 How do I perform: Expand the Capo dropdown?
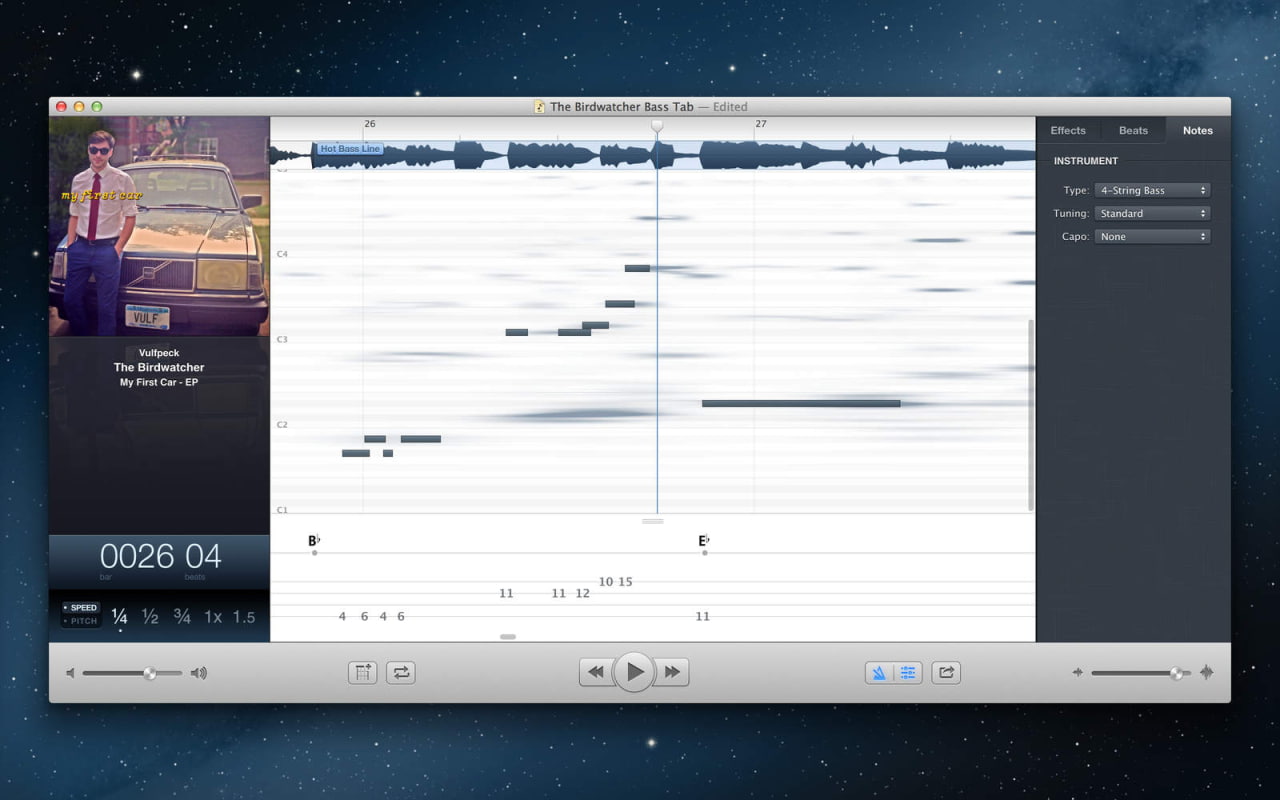(x=1152, y=237)
